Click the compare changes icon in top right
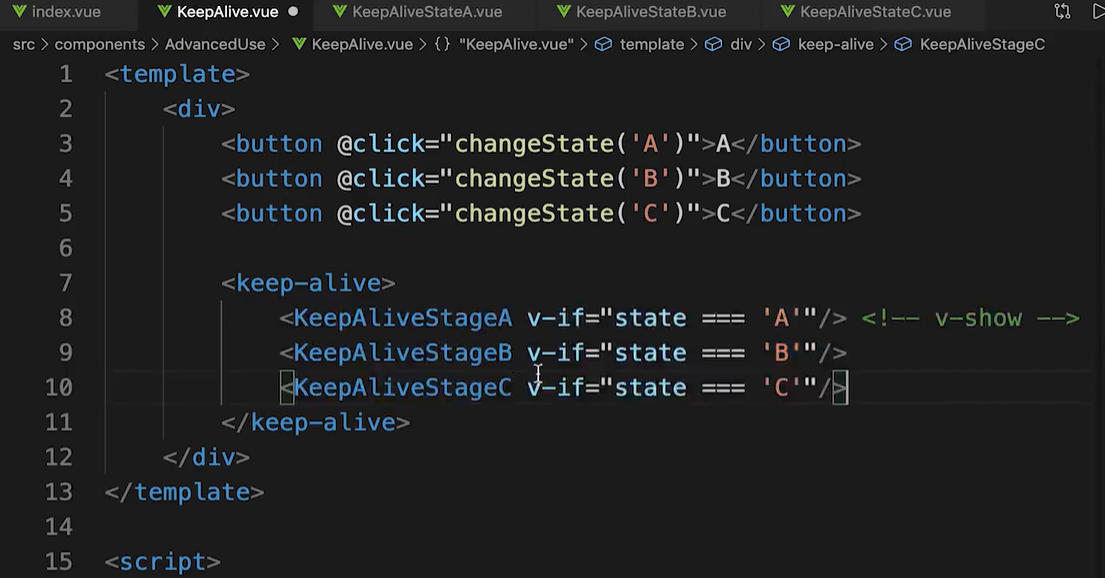The width and height of the screenshot is (1105, 578). (x=1062, y=12)
